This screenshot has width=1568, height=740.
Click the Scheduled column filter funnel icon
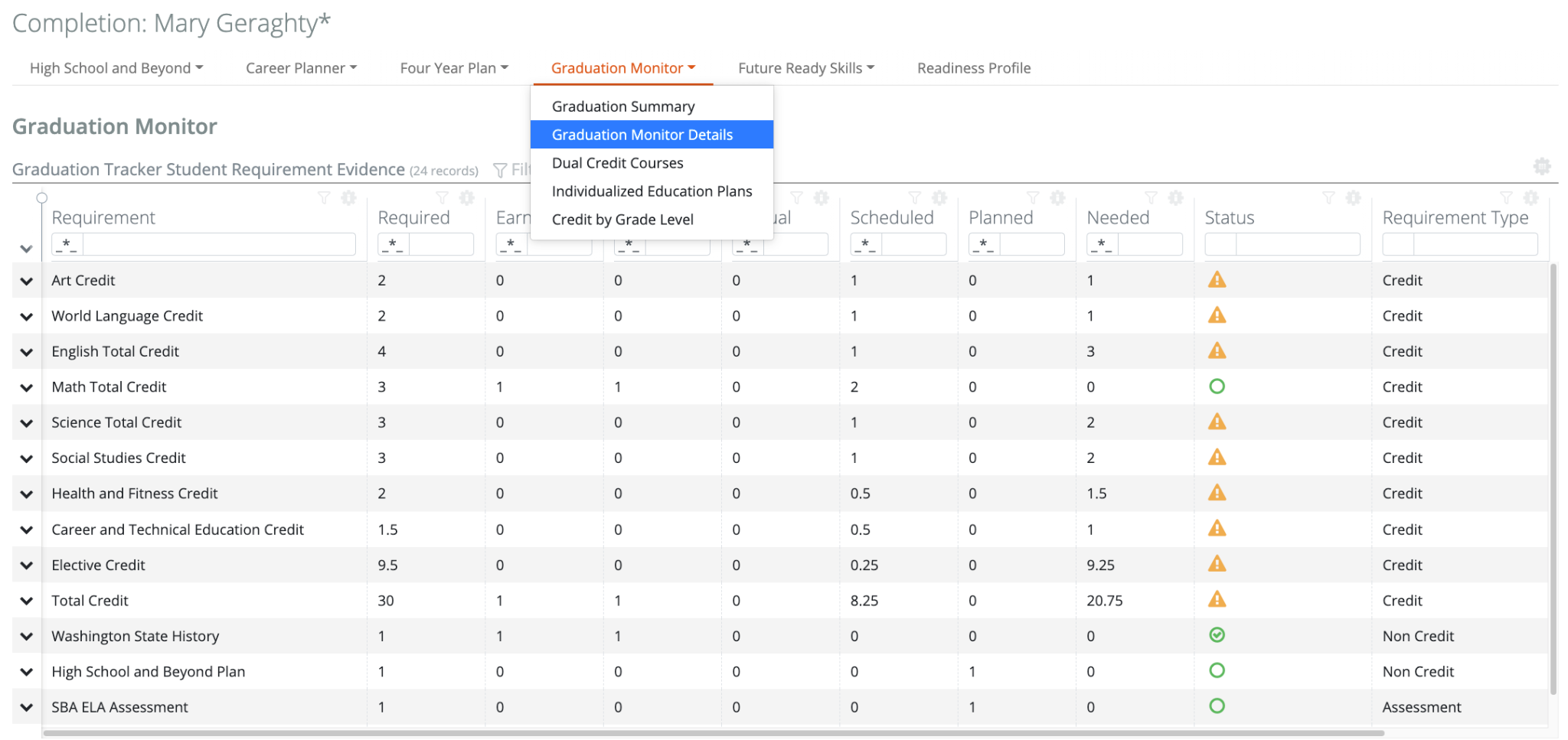tap(915, 198)
